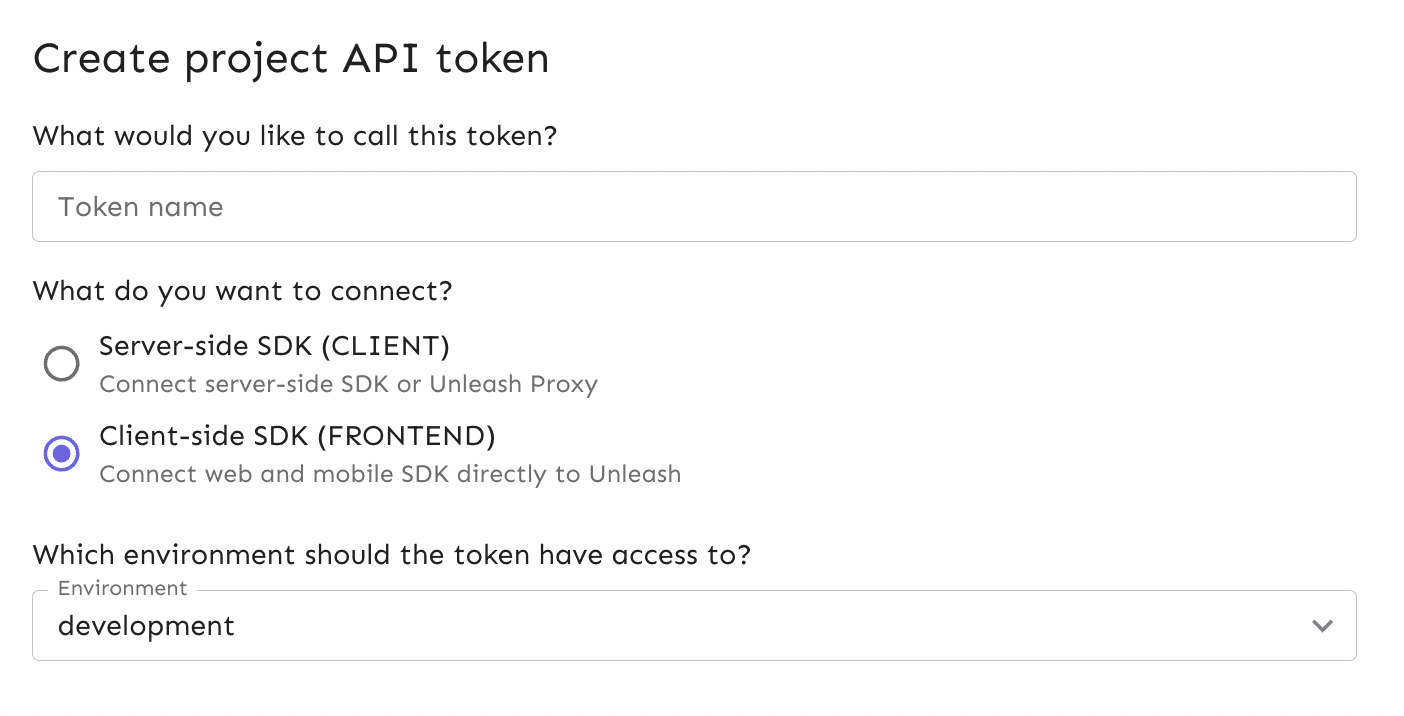Select the word 'development' in the environment field

click(x=147, y=625)
